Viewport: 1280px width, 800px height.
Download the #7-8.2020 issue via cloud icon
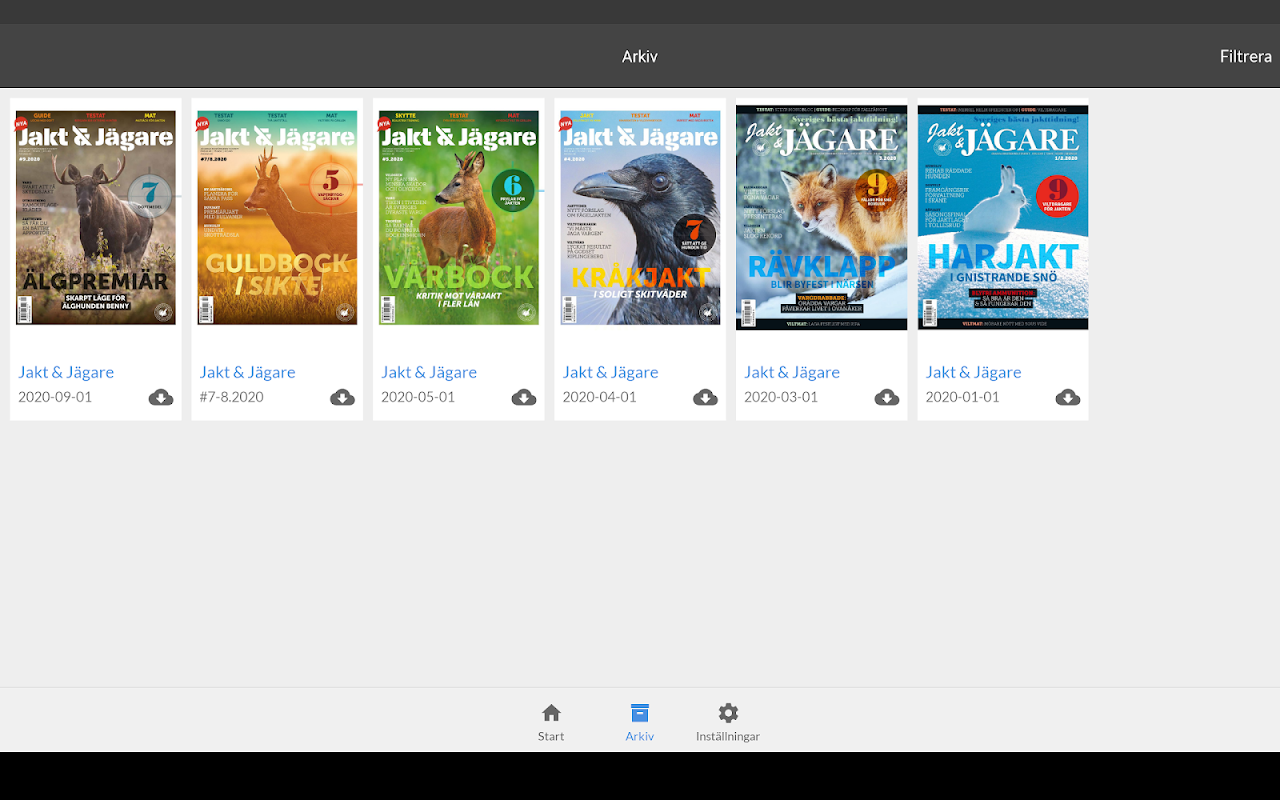pyautogui.click(x=342, y=397)
